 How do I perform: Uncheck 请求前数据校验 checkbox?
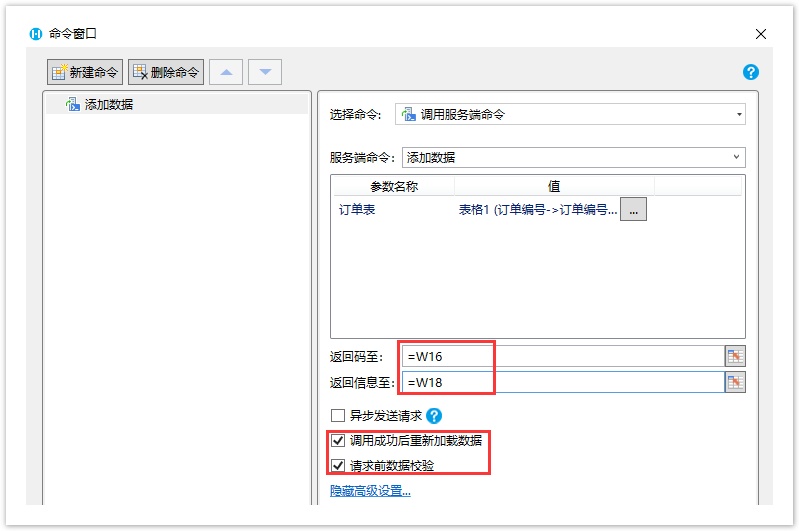338,465
